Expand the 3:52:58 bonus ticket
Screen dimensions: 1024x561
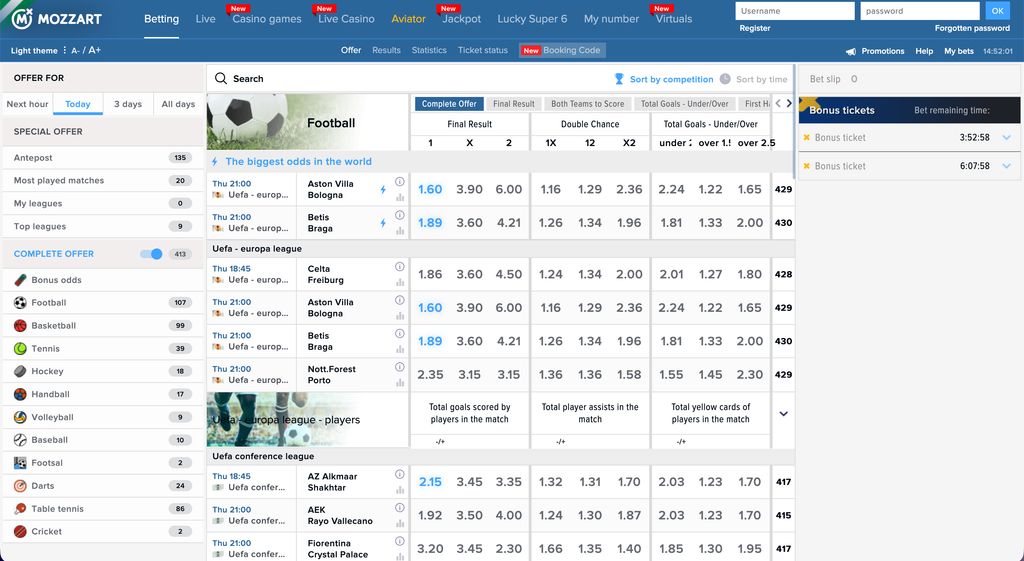coord(1006,137)
